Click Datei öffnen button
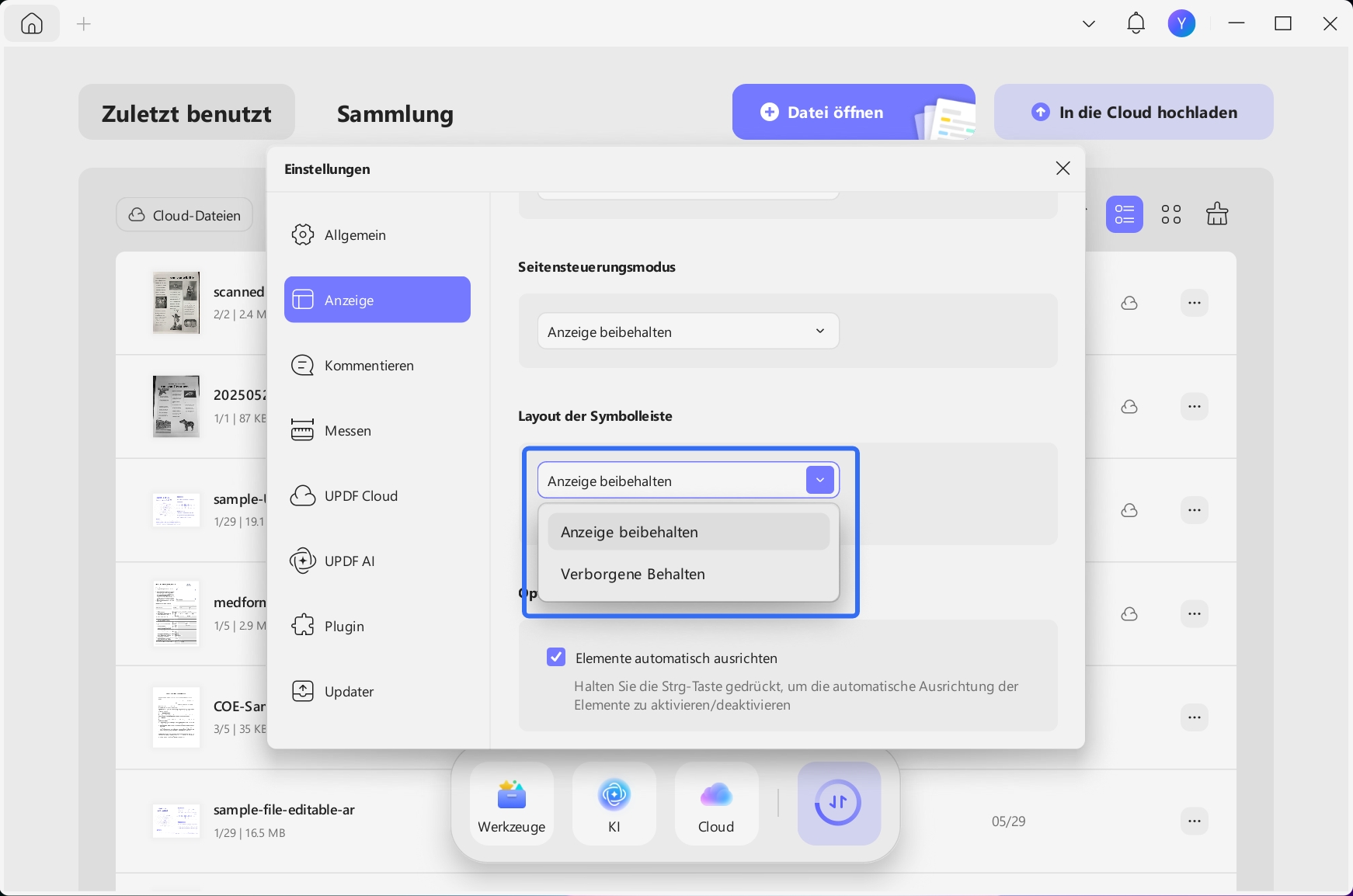The image size is (1353, 896). coord(853,112)
